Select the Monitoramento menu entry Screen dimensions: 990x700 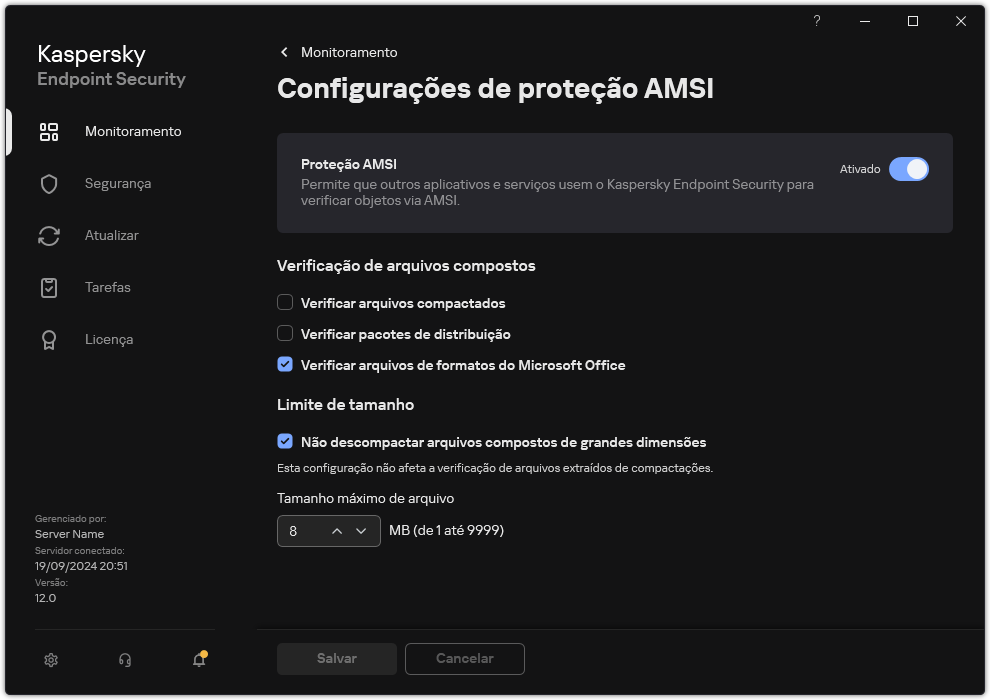tap(133, 131)
